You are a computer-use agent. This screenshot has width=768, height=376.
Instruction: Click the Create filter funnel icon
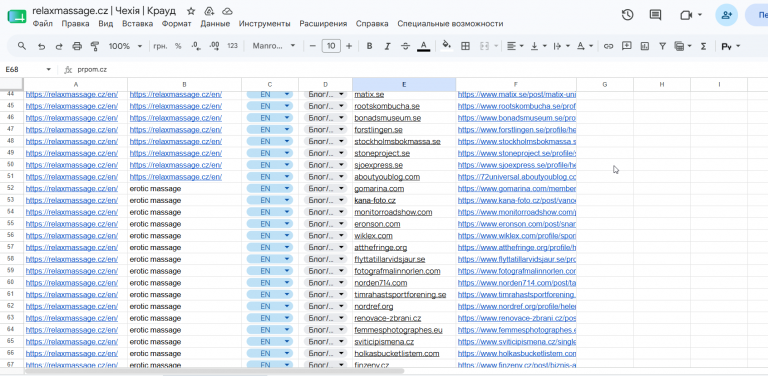662,46
